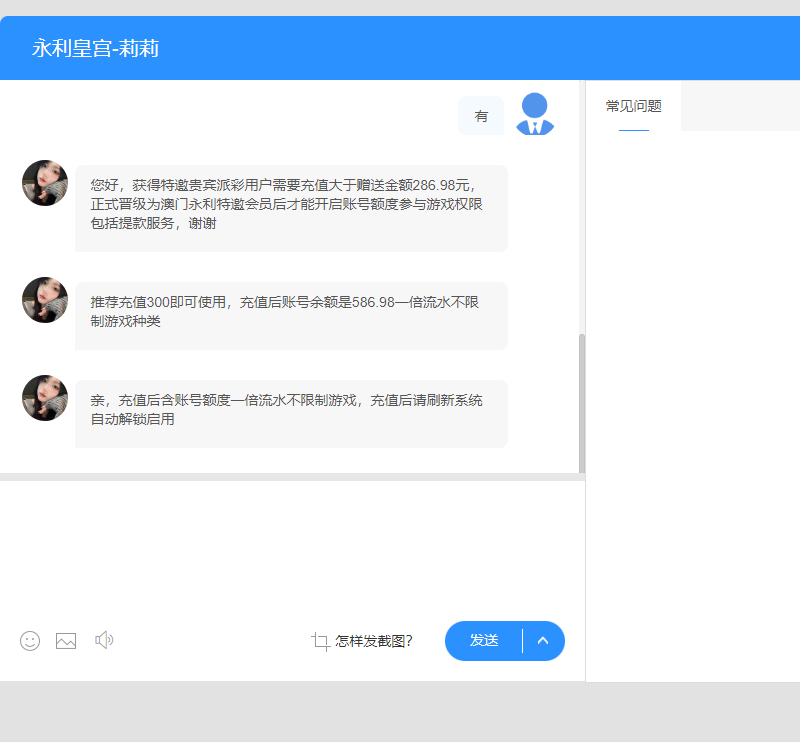Click agent avatar beside 推荐充值300 message
Image resolution: width=800 pixels, height=742 pixels.
pyautogui.click(x=45, y=300)
